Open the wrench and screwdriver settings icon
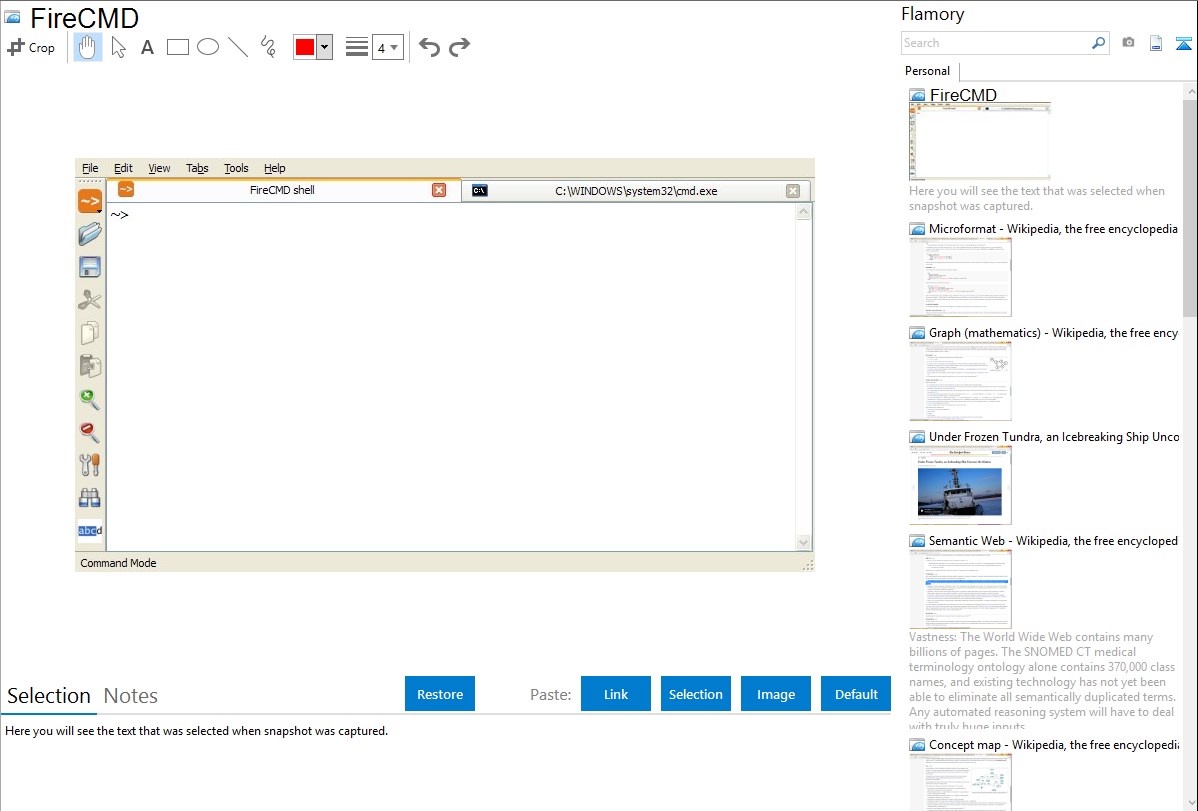1198x811 pixels. pos(90,465)
